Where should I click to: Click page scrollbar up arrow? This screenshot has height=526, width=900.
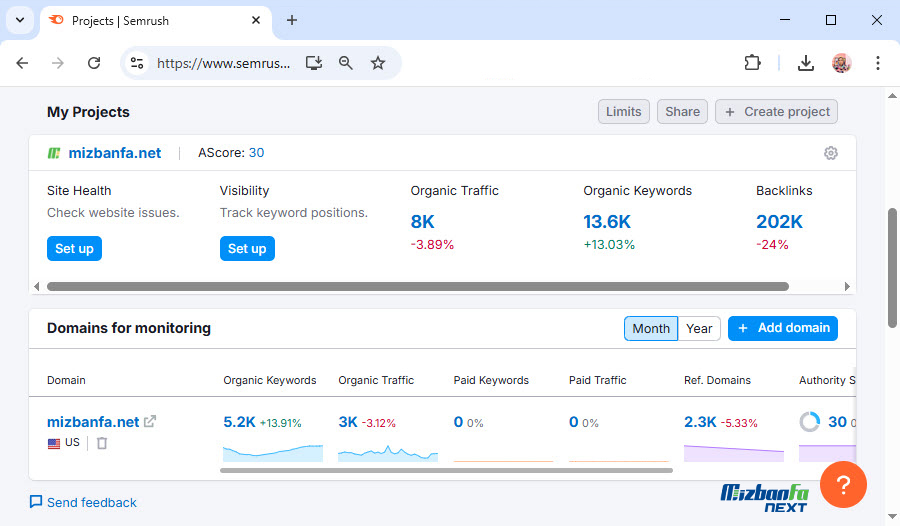pyautogui.click(x=892, y=95)
